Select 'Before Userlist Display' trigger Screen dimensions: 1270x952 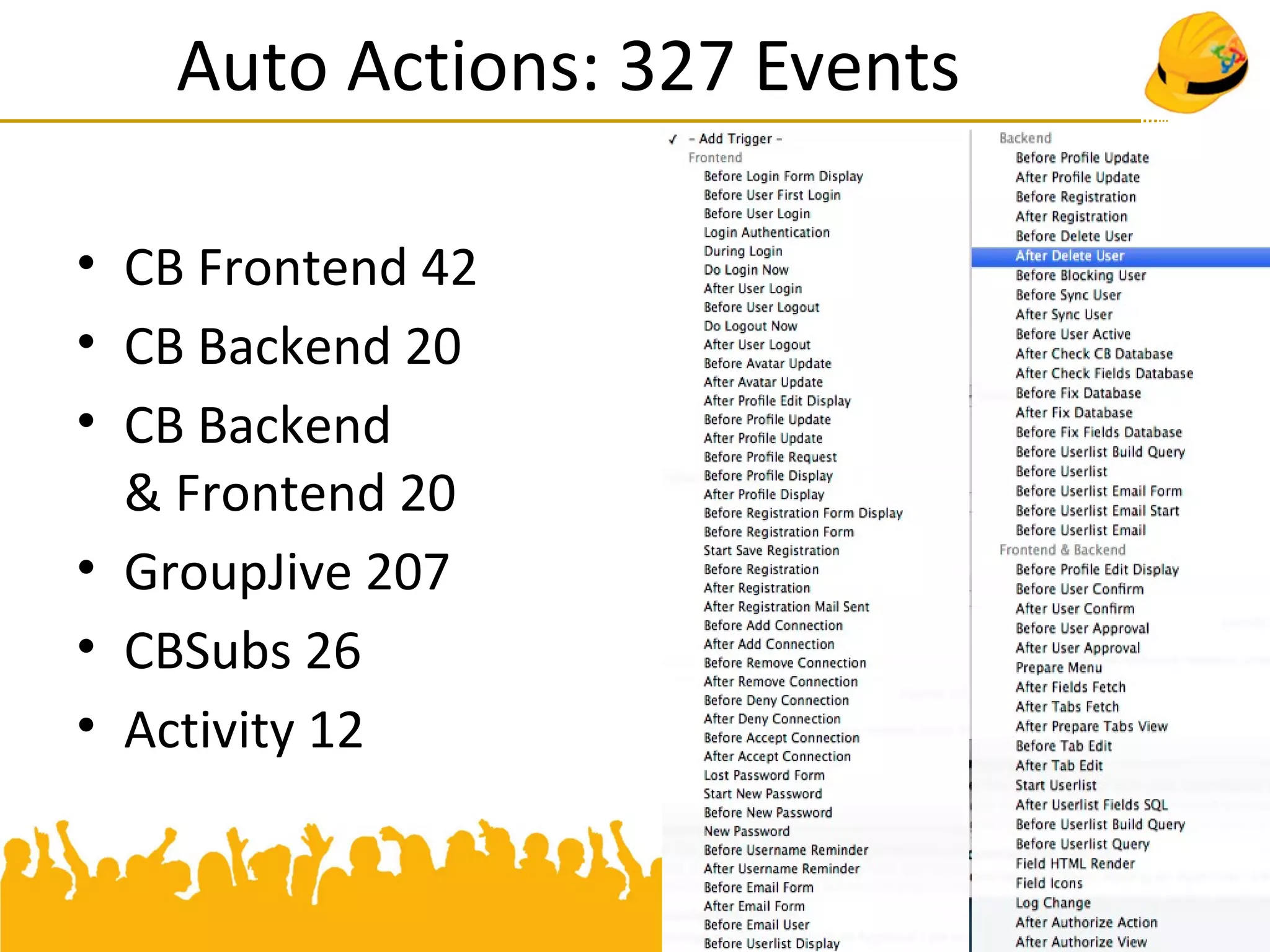pyautogui.click(x=771, y=943)
